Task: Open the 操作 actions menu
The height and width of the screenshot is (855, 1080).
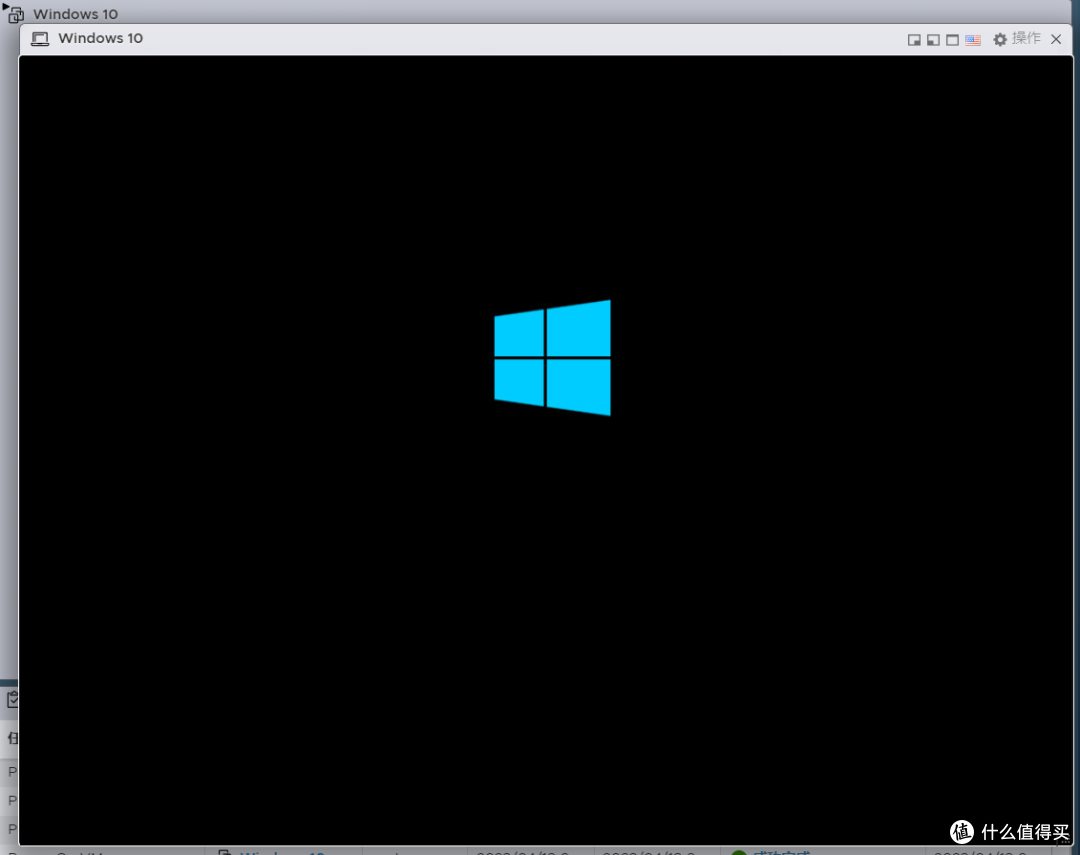Action: pos(1026,39)
